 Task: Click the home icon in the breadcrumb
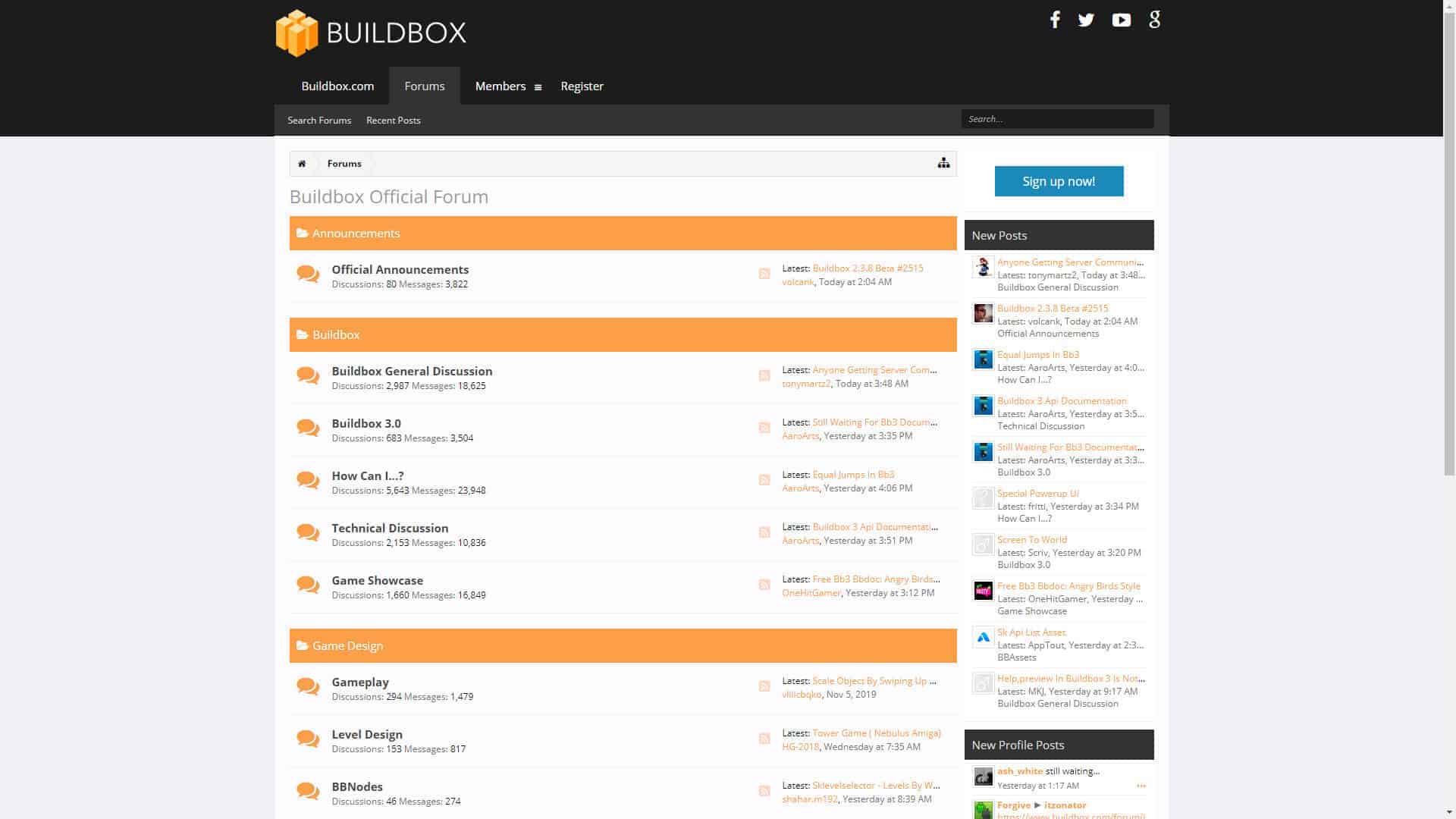click(302, 163)
